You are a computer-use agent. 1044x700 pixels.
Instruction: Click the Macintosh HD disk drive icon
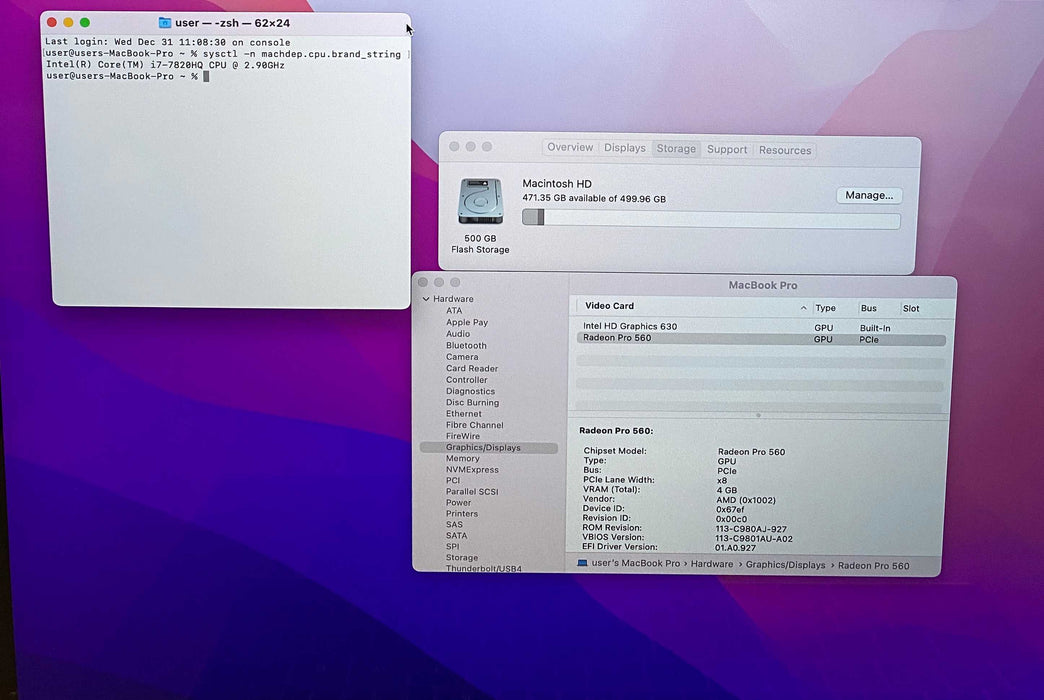(x=480, y=201)
